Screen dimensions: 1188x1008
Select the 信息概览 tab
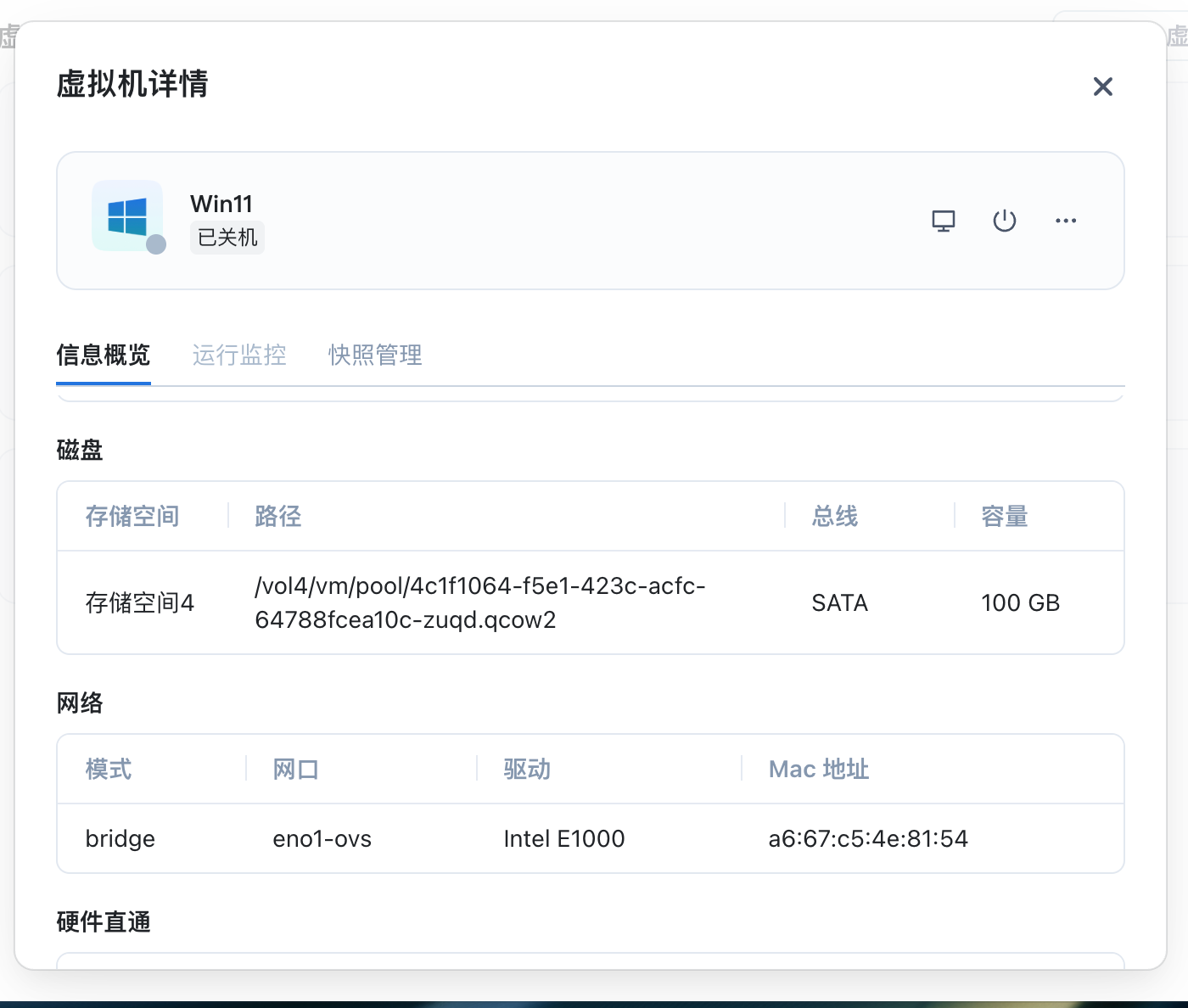[104, 355]
